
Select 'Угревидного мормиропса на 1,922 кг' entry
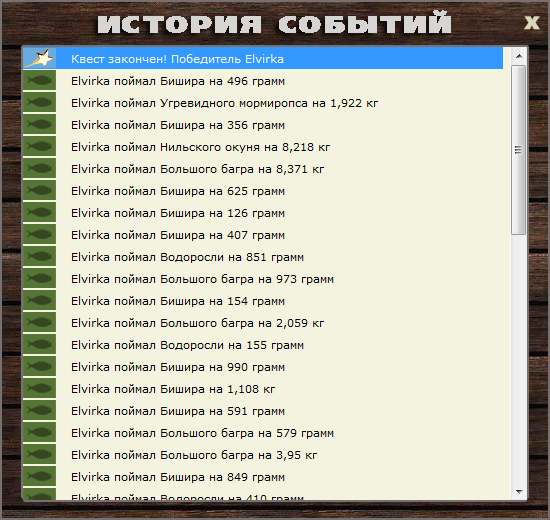coord(263,102)
